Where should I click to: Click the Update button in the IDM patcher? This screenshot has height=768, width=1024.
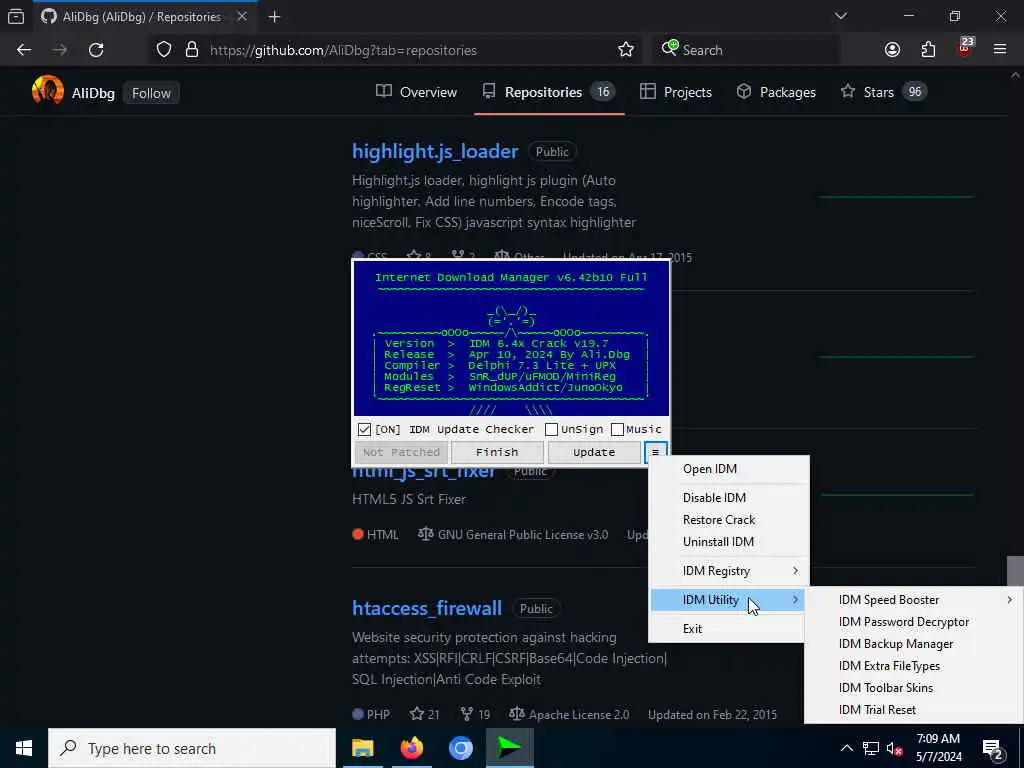click(594, 452)
